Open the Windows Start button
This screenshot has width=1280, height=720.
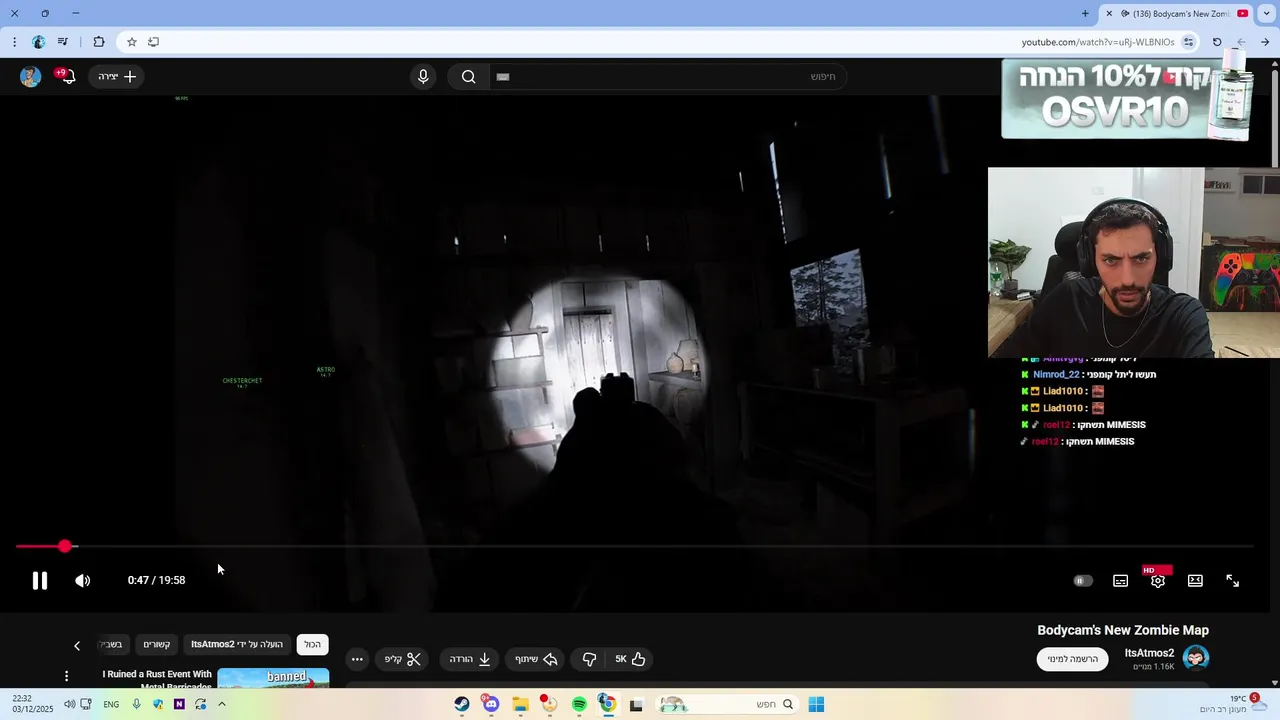point(816,704)
